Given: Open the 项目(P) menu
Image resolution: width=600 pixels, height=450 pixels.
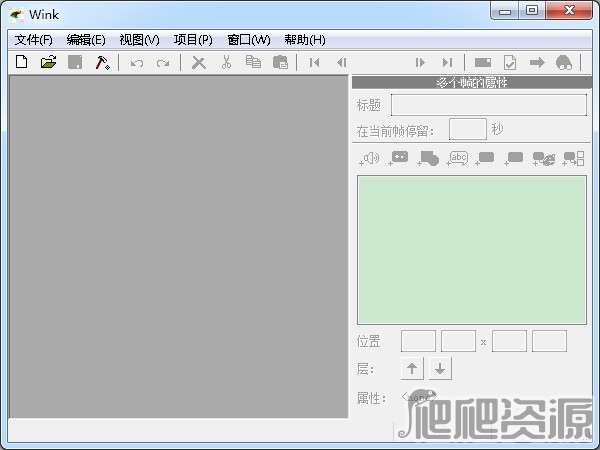Looking at the screenshot, I should click(x=193, y=40).
